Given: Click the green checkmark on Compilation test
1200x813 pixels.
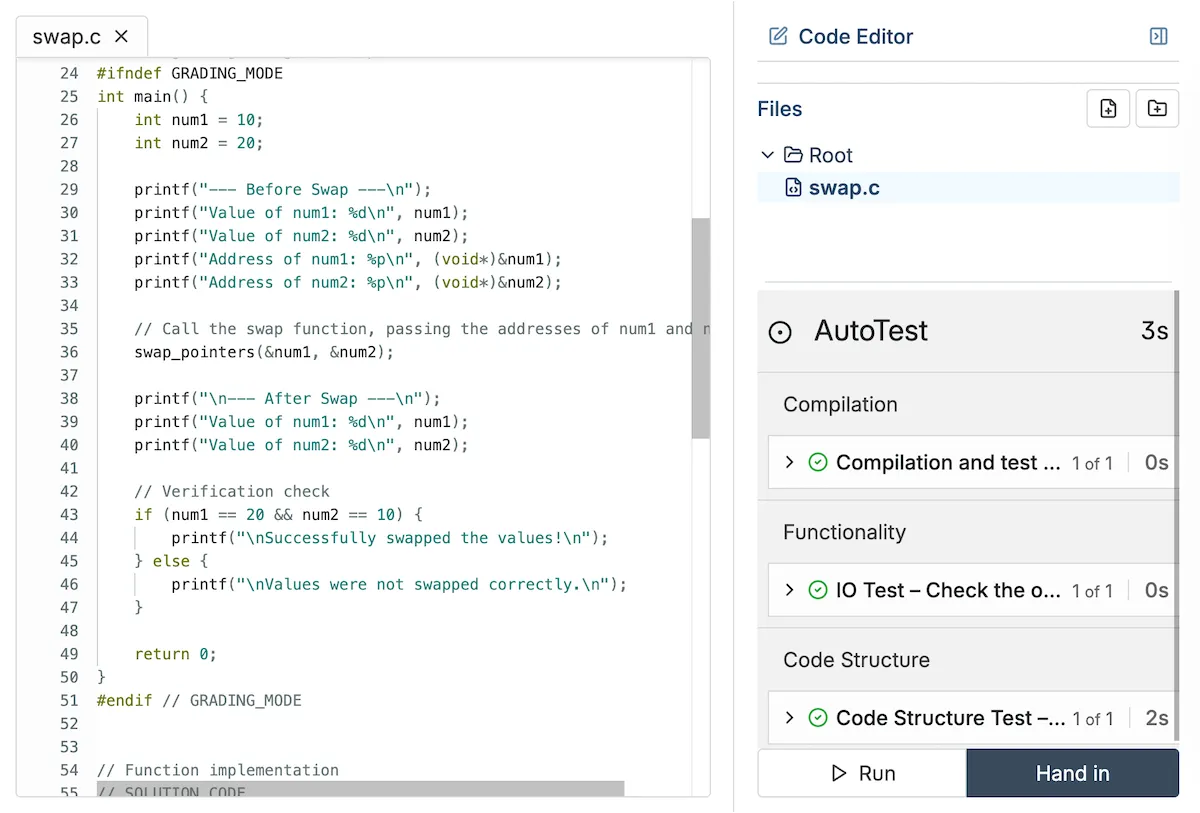Looking at the screenshot, I should point(818,462).
